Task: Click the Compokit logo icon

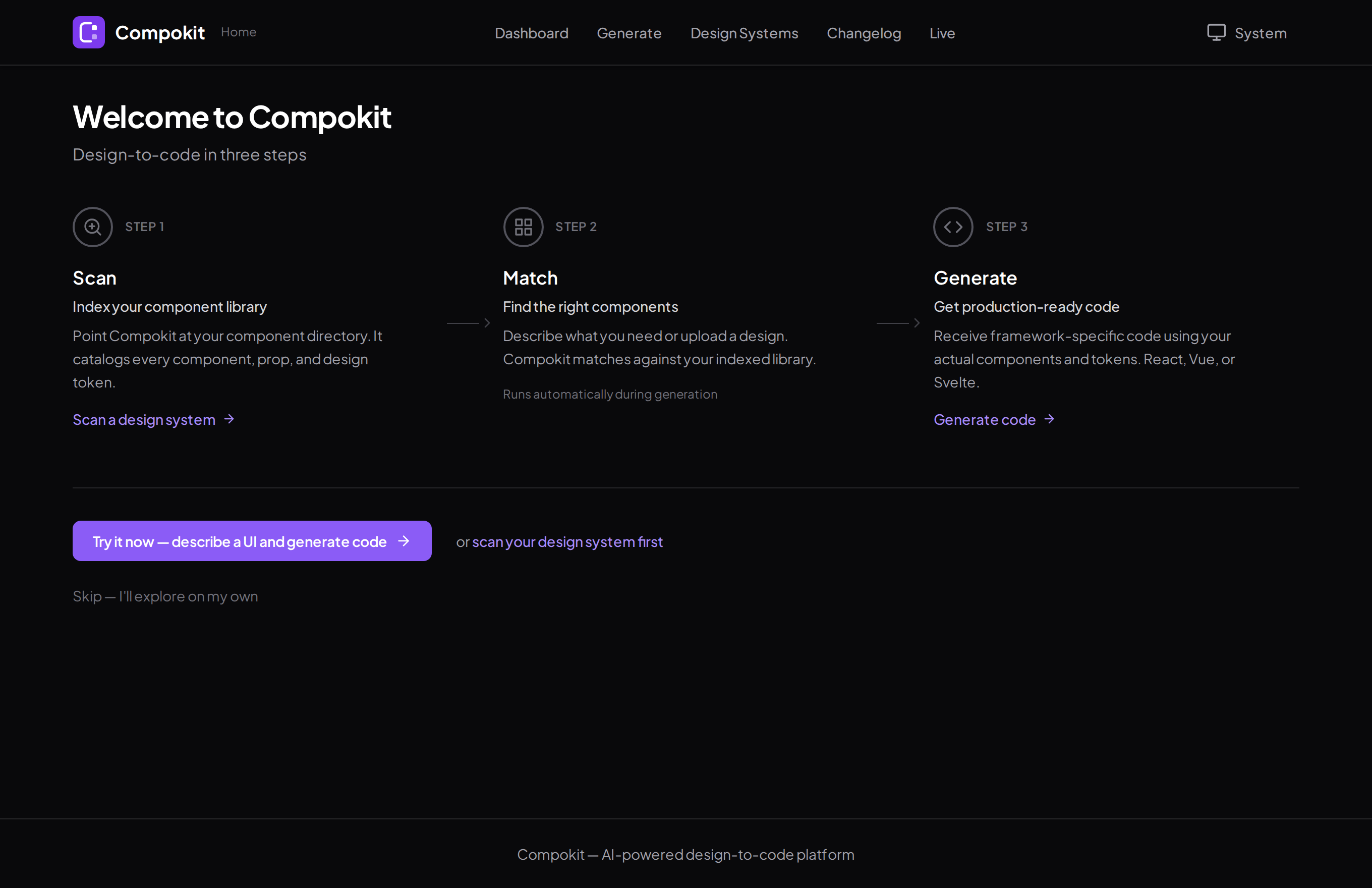Action: click(x=88, y=32)
